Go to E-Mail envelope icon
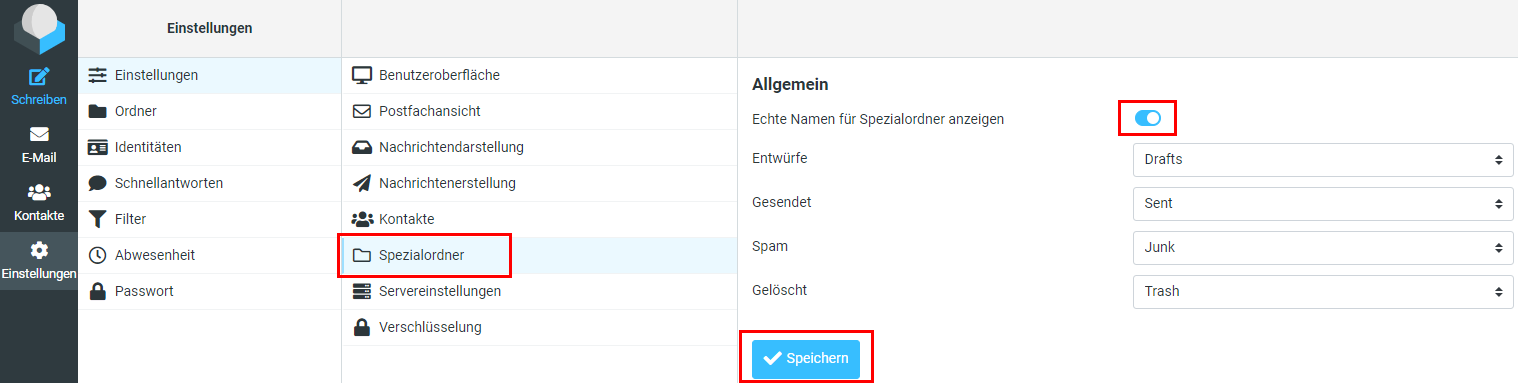The image size is (1518, 383). [x=39, y=144]
